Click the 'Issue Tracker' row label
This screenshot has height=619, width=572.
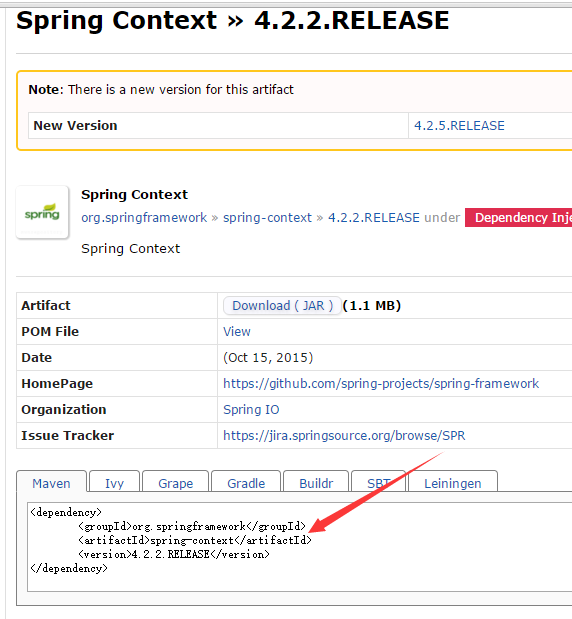(68, 436)
